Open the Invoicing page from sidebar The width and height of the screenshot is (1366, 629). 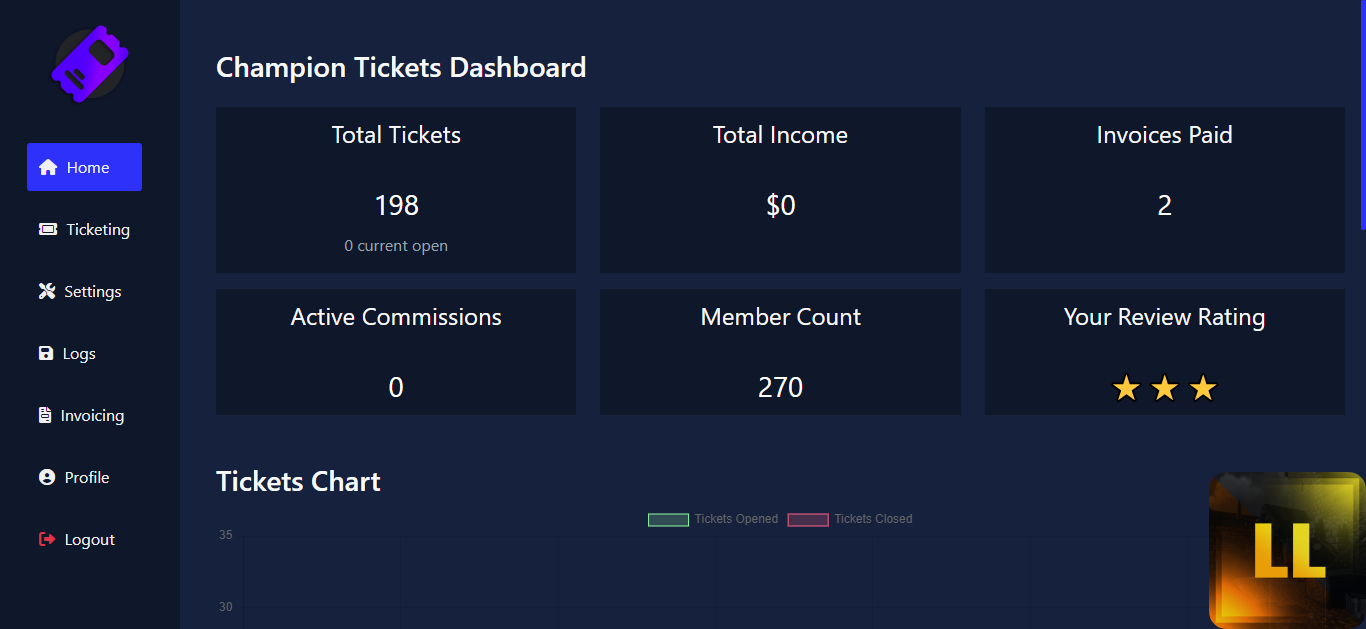coord(92,415)
